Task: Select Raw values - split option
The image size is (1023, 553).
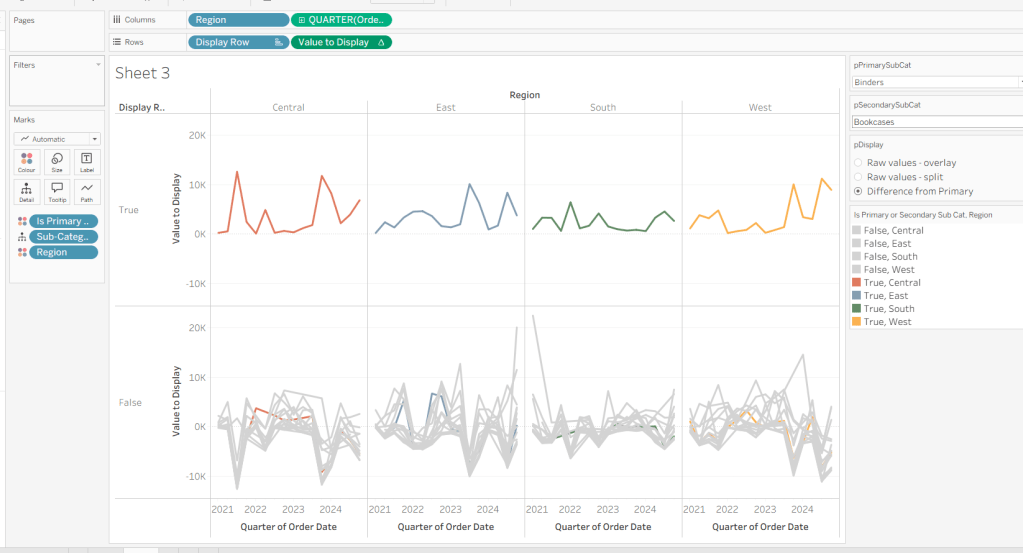Action: [858, 177]
